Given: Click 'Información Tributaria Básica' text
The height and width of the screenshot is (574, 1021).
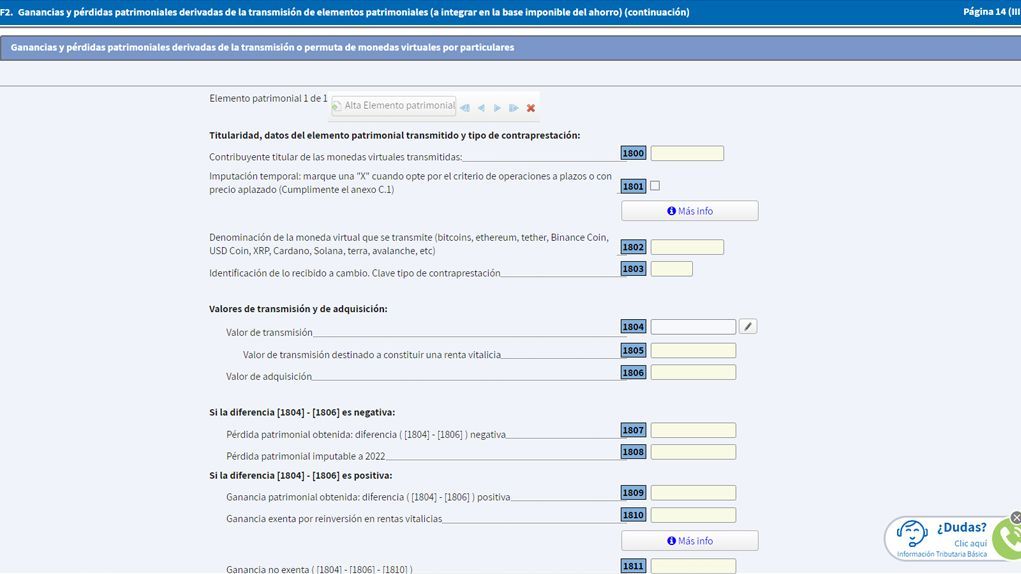Looking at the screenshot, I should coord(942,554).
